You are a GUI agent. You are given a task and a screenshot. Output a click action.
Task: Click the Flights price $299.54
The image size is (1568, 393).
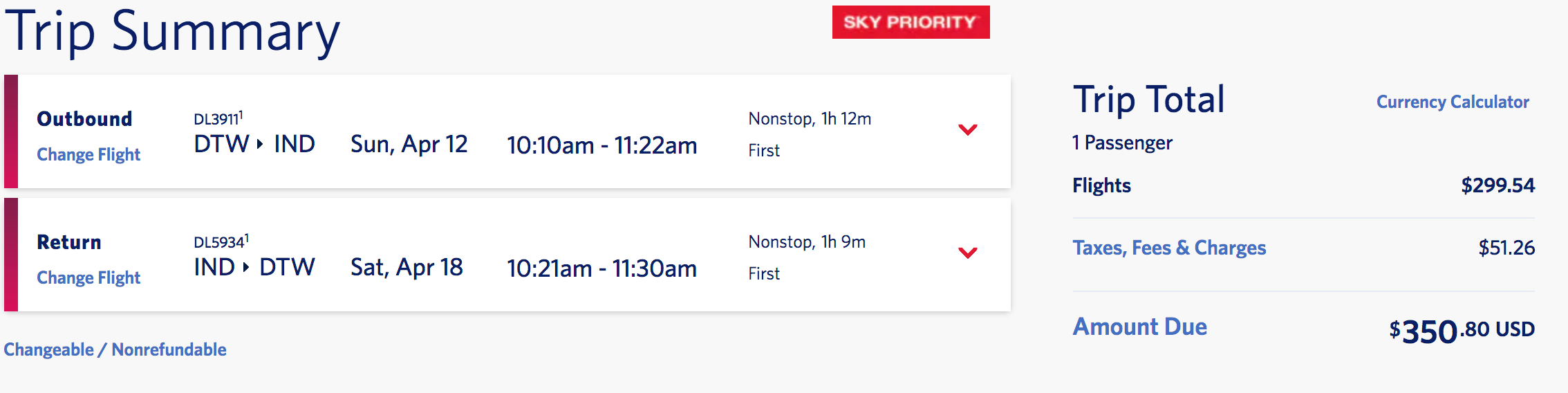[1497, 185]
